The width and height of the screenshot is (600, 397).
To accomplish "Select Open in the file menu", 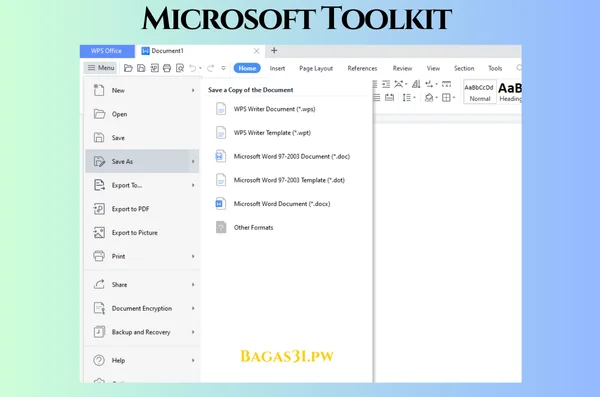I will (142, 114).
